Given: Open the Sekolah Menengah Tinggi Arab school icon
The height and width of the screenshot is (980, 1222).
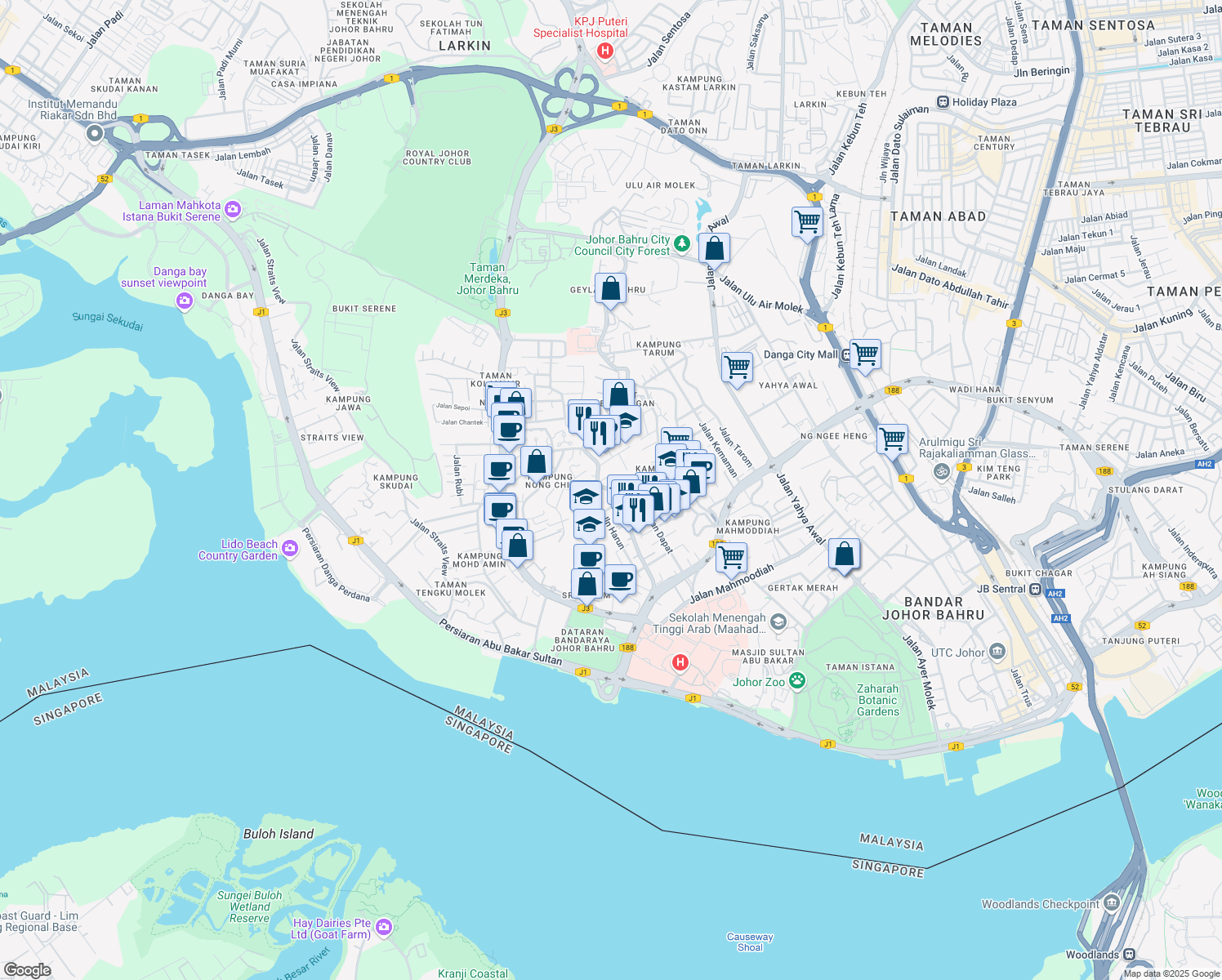Looking at the screenshot, I should [778, 622].
